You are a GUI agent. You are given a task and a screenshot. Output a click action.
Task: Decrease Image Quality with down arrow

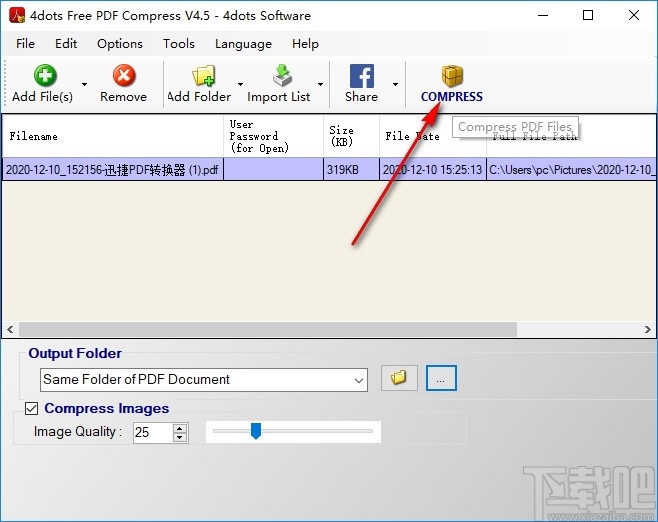coord(180,437)
